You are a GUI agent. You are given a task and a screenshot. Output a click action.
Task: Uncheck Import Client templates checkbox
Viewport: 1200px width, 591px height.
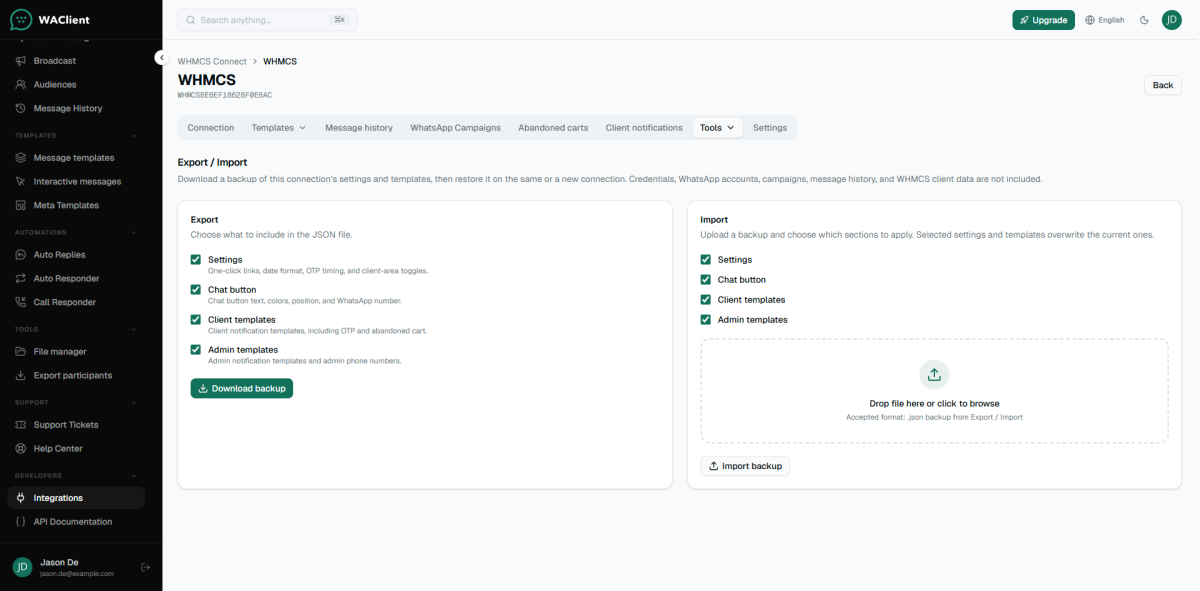pos(706,300)
